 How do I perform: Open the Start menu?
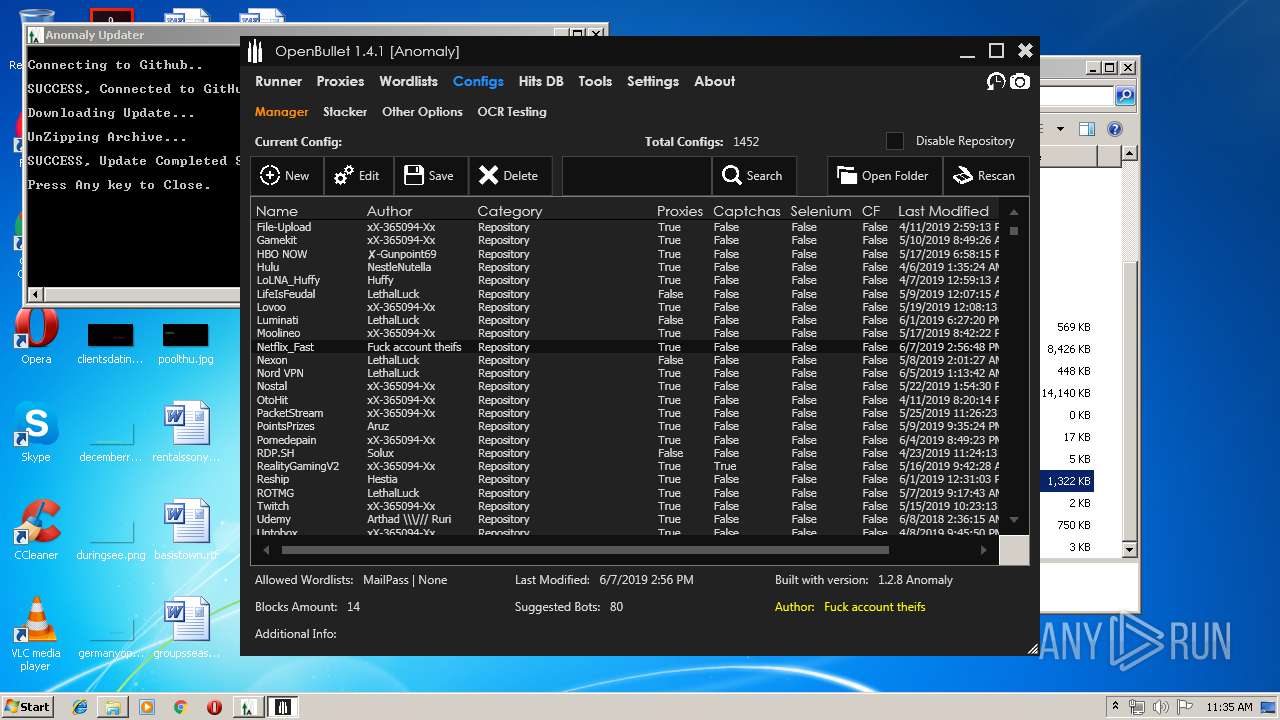click(27, 706)
